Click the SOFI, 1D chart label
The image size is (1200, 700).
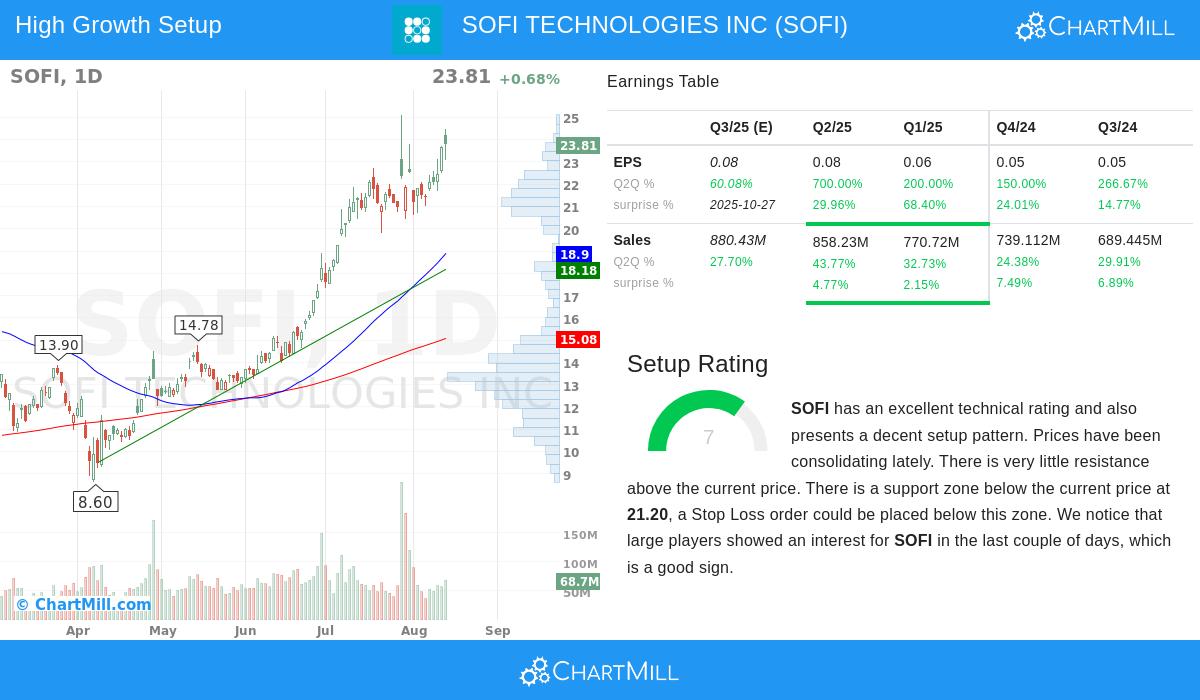click(56, 76)
